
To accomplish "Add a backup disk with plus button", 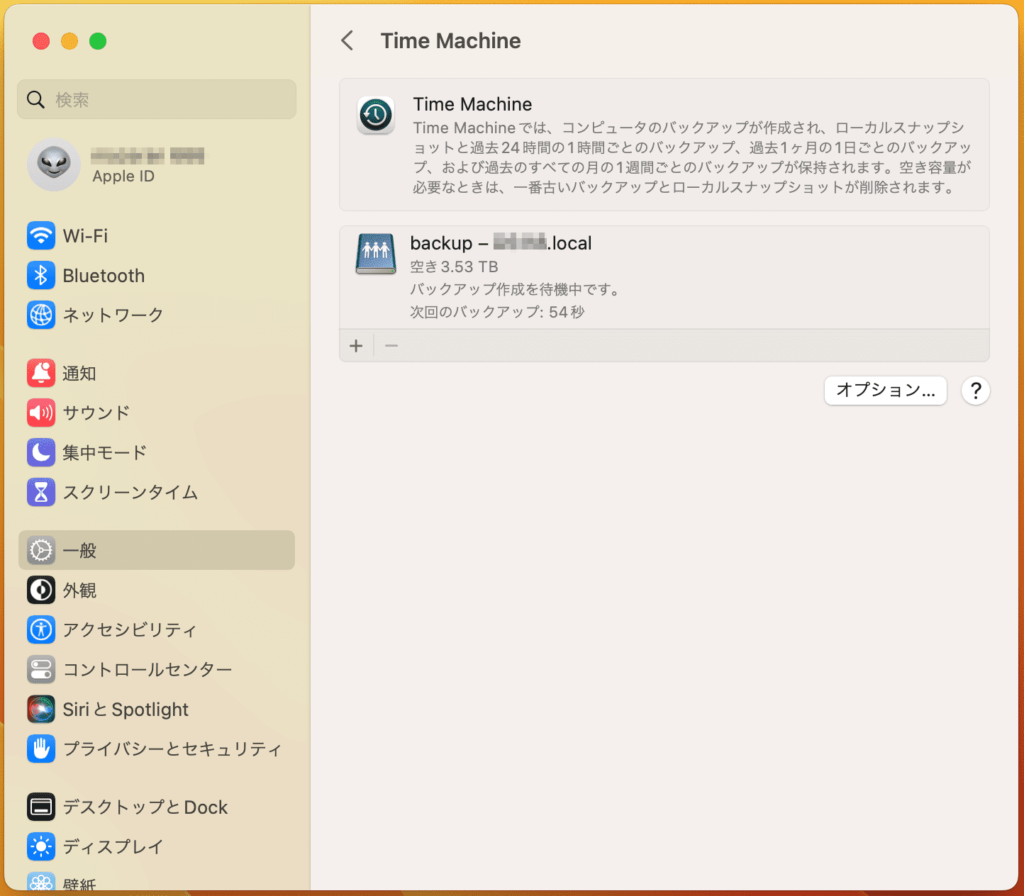I will coord(356,345).
